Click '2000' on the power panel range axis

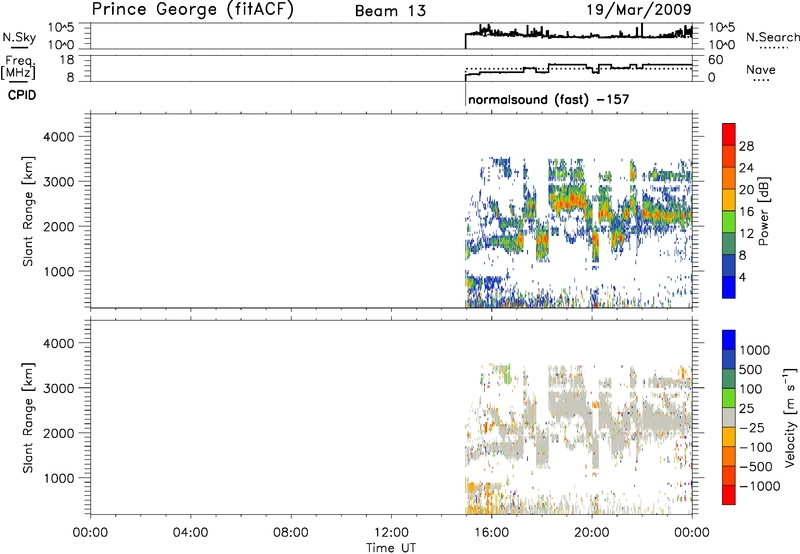[x=58, y=226]
